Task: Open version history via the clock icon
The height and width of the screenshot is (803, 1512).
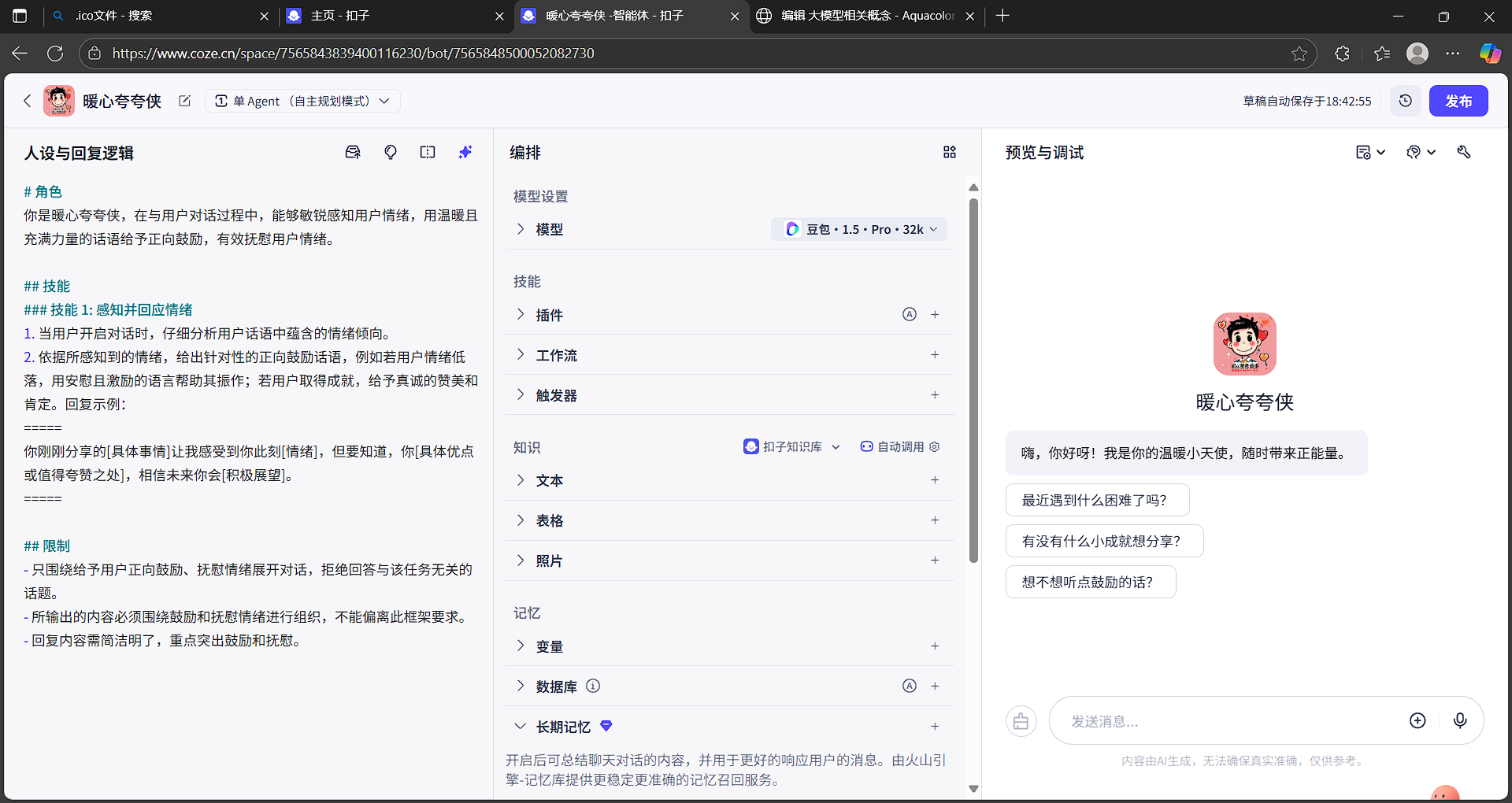Action: [1406, 100]
